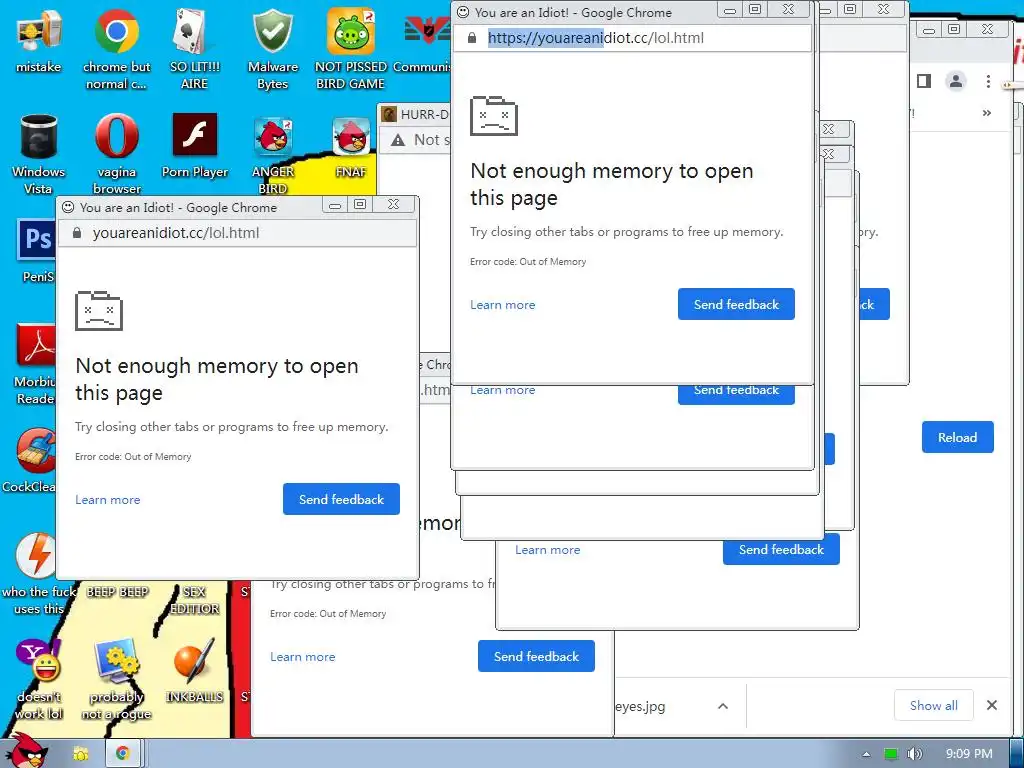1024x768 pixels.
Task: Click the sad folder icon in top popup
Action: [494, 116]
